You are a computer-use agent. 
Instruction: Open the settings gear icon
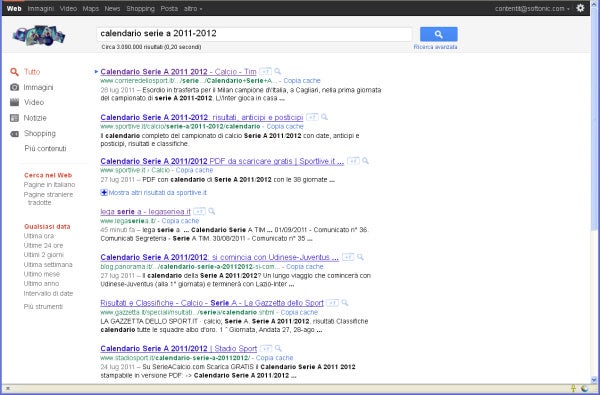point(580,8)
